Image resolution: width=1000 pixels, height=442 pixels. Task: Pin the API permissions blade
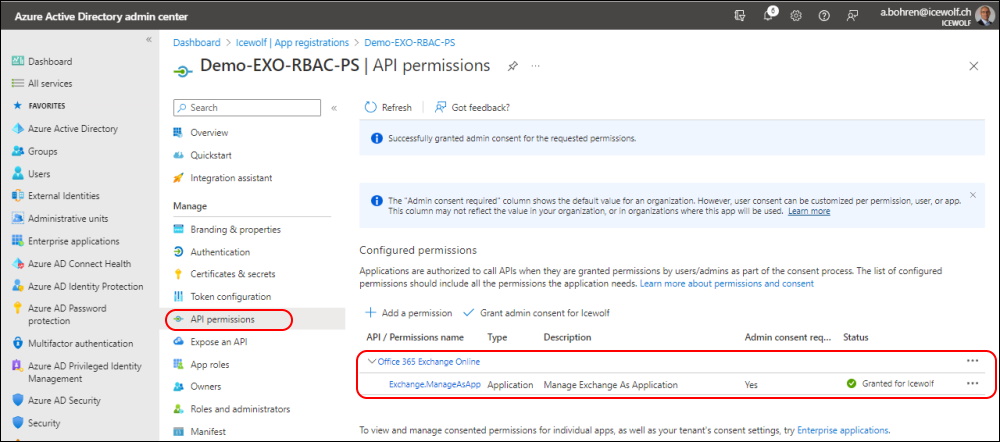pos(513,66)
